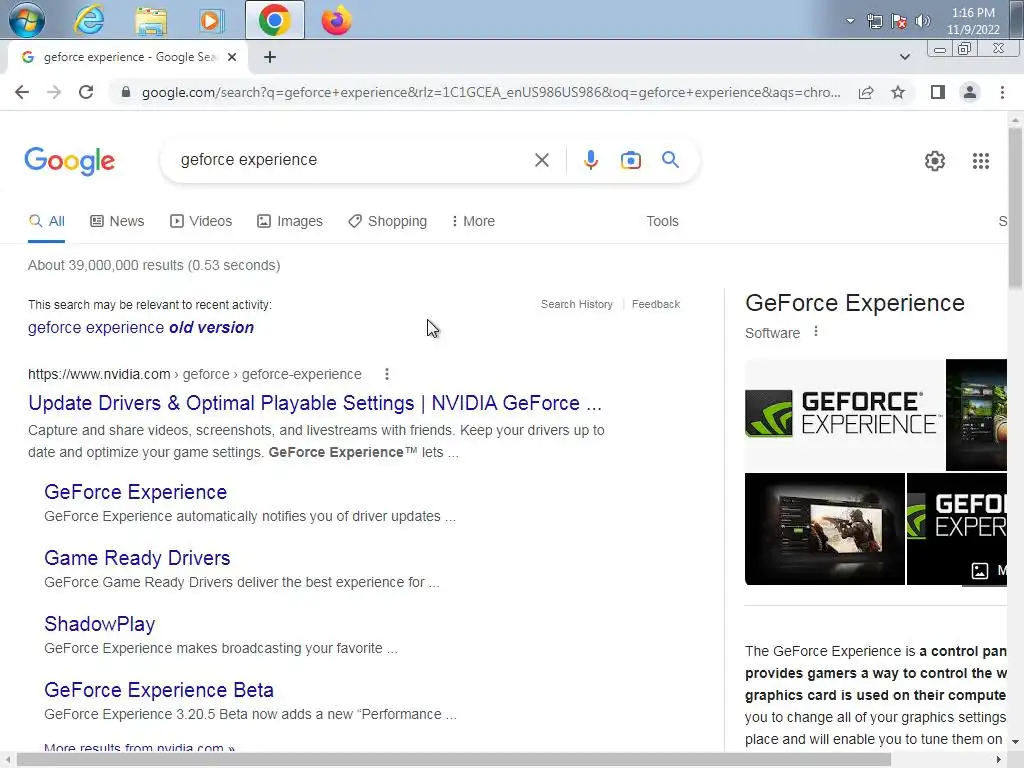Close the geforce experience tab

(x=232, y=57)
